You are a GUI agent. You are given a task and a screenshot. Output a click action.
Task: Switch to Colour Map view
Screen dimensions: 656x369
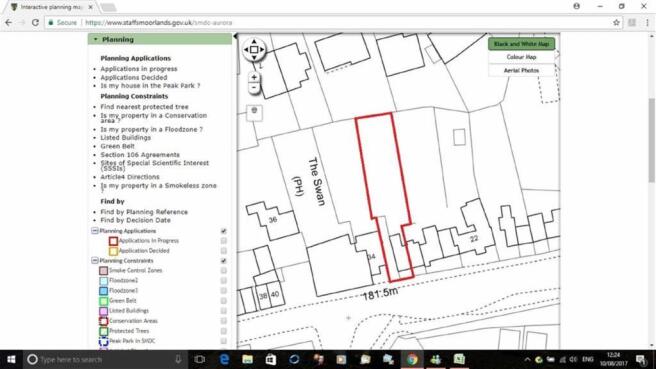click(x=521, y=57)
